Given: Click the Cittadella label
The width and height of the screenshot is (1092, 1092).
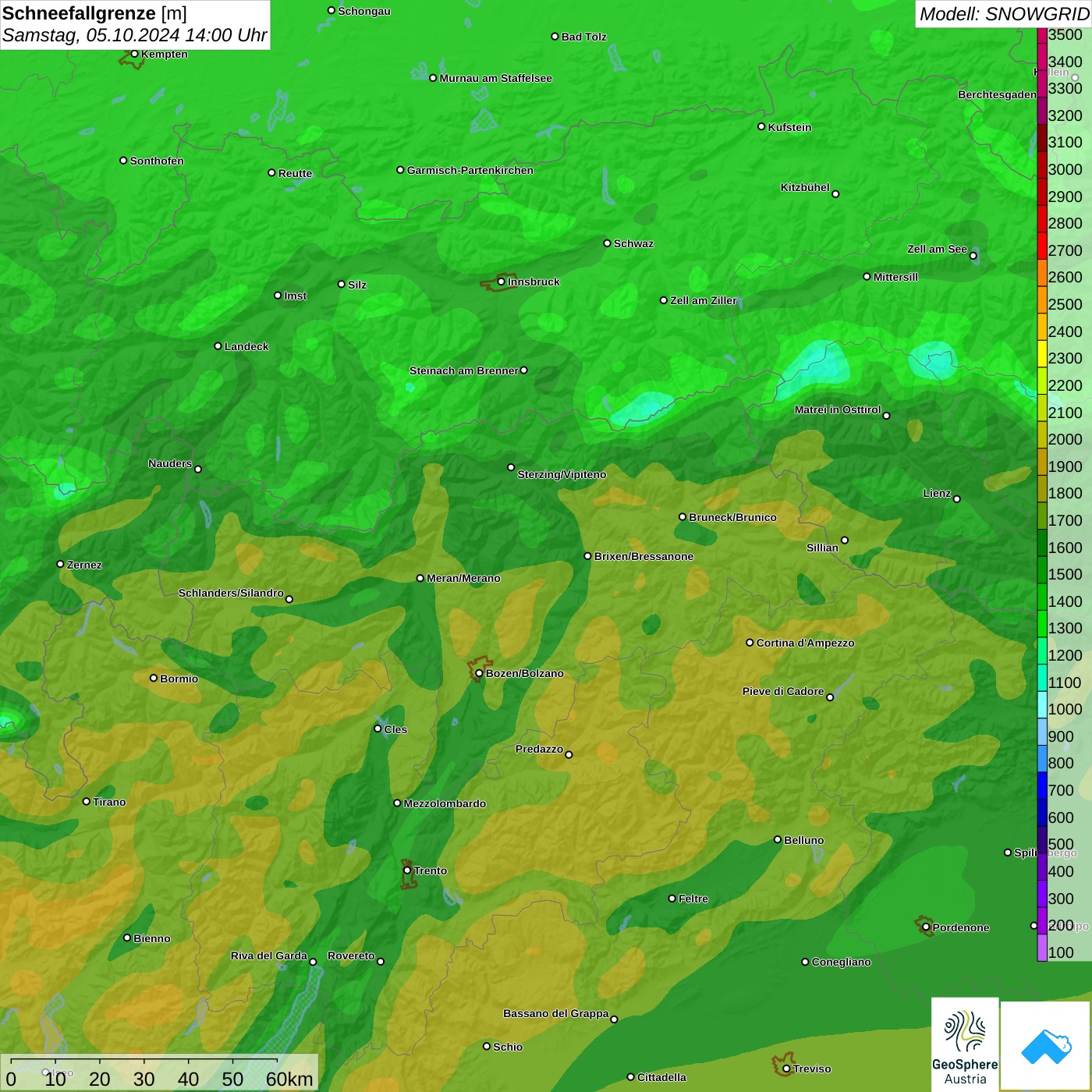Looking at the screenshot, I should tap(661, 1077).
